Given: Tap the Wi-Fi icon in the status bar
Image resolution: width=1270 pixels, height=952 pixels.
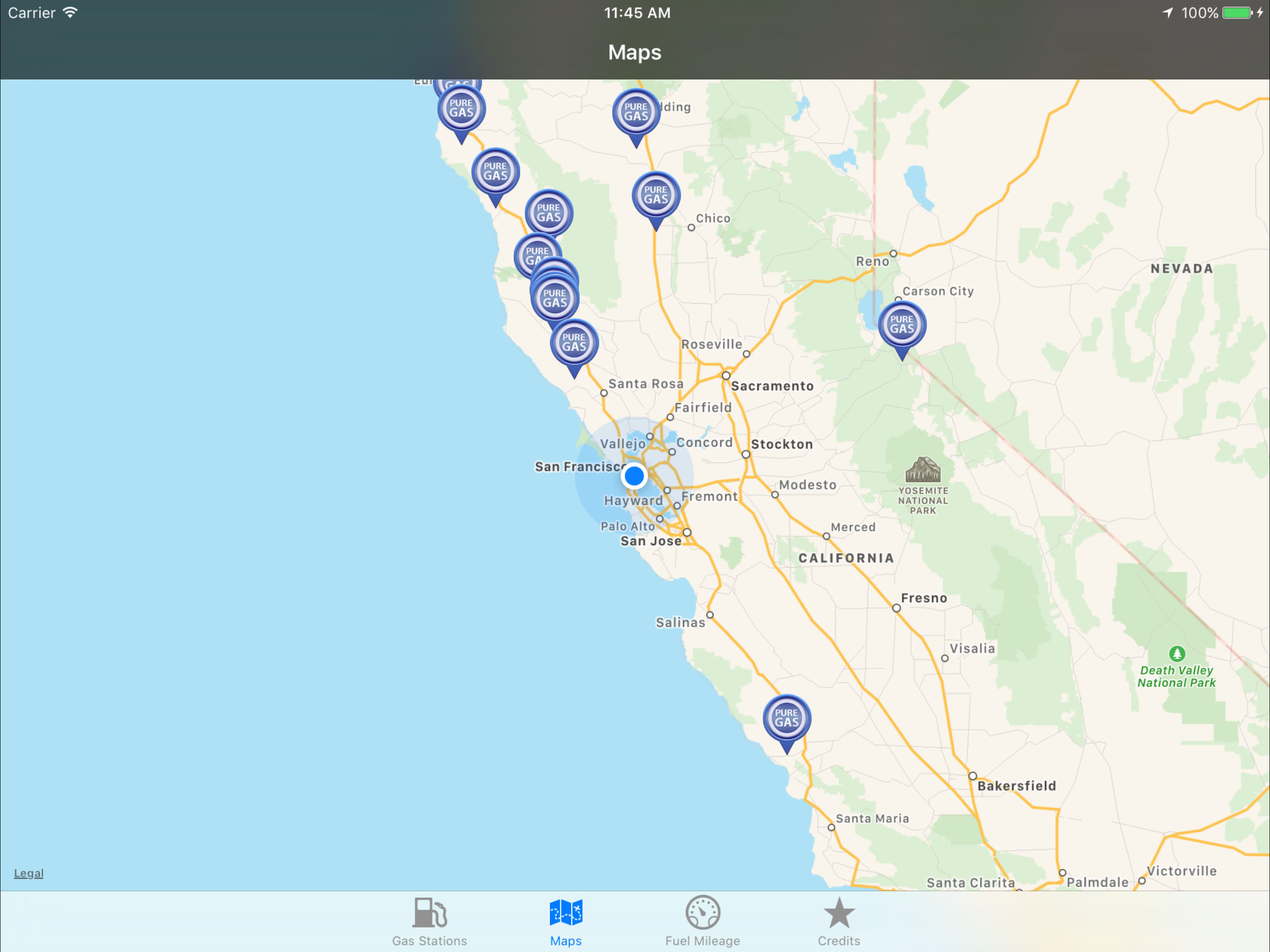Looking at the screenshot, I should click(x=70, y=13).
